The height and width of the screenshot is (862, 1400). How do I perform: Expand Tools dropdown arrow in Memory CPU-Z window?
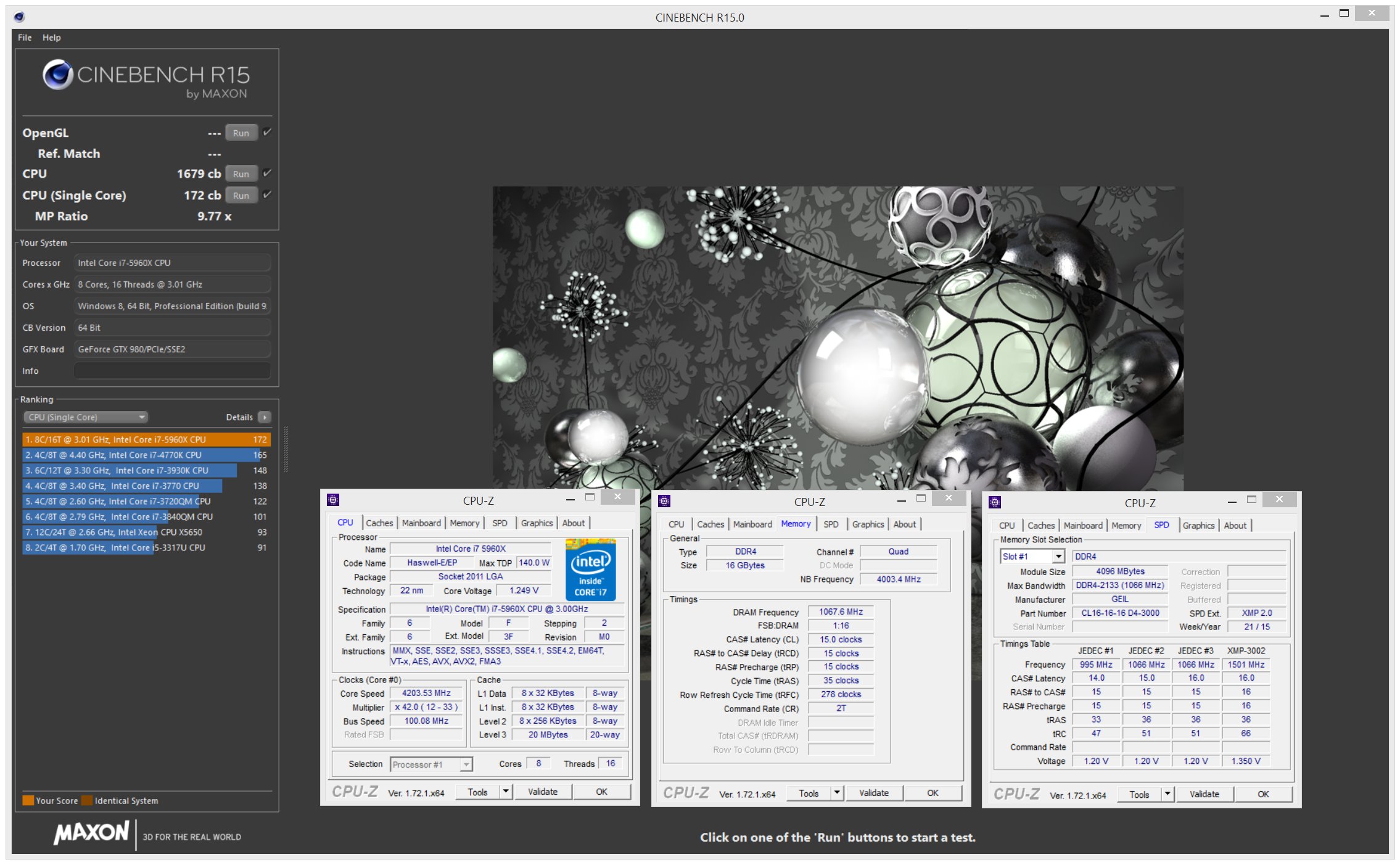pos(837,793)
